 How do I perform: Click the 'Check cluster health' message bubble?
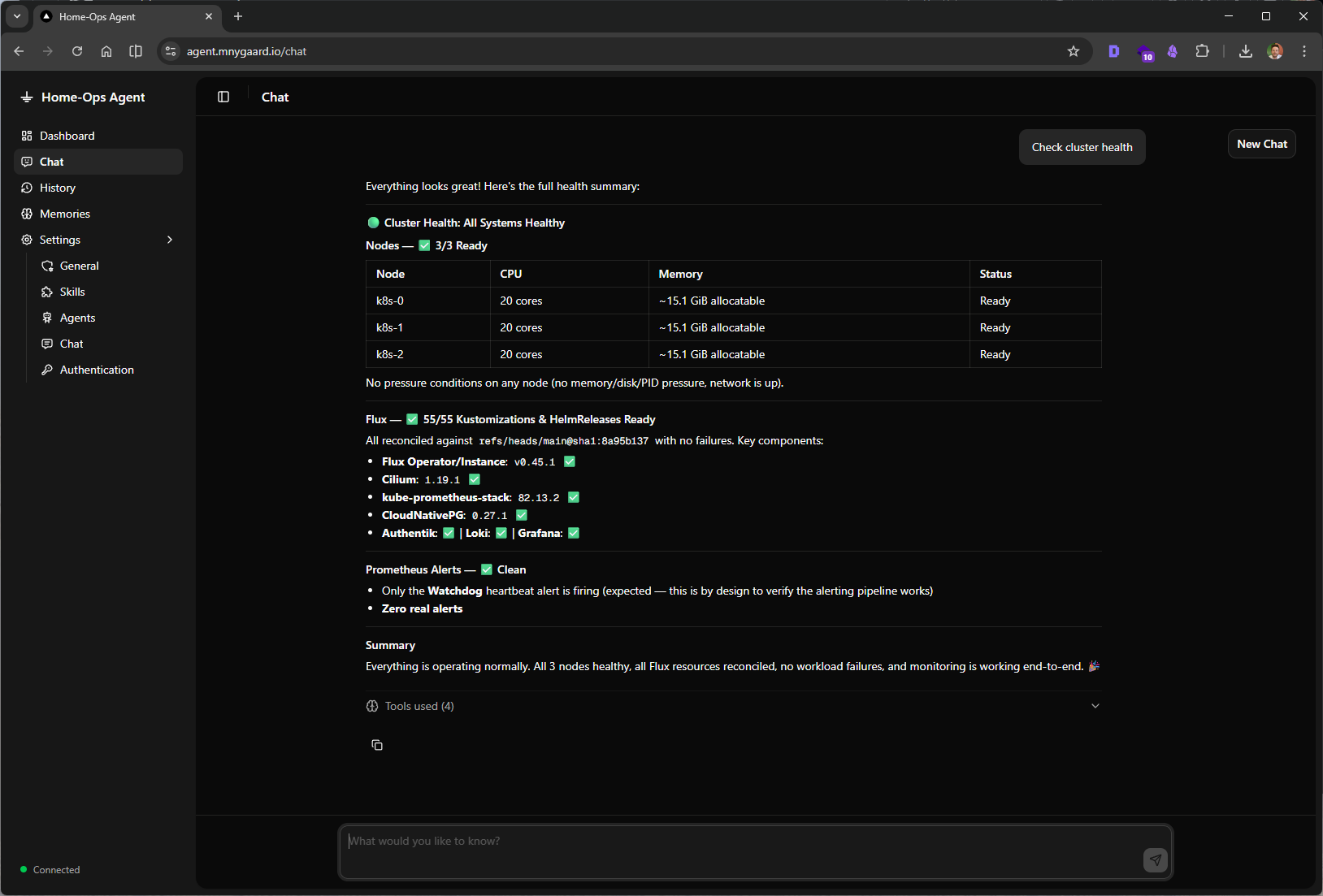[1082, 147]
